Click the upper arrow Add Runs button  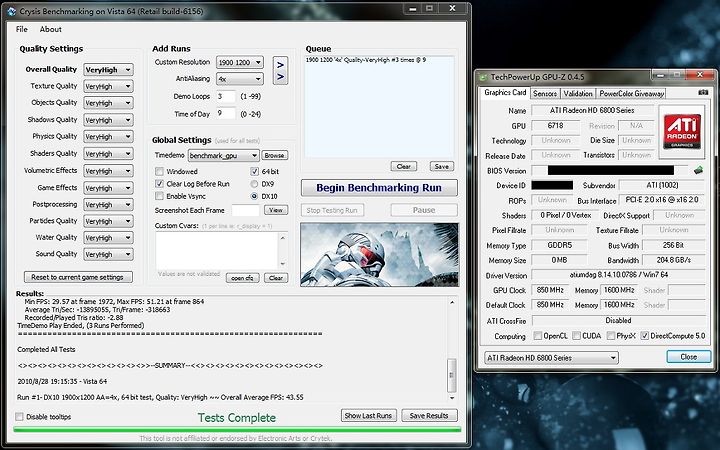(x=281, y=64)
